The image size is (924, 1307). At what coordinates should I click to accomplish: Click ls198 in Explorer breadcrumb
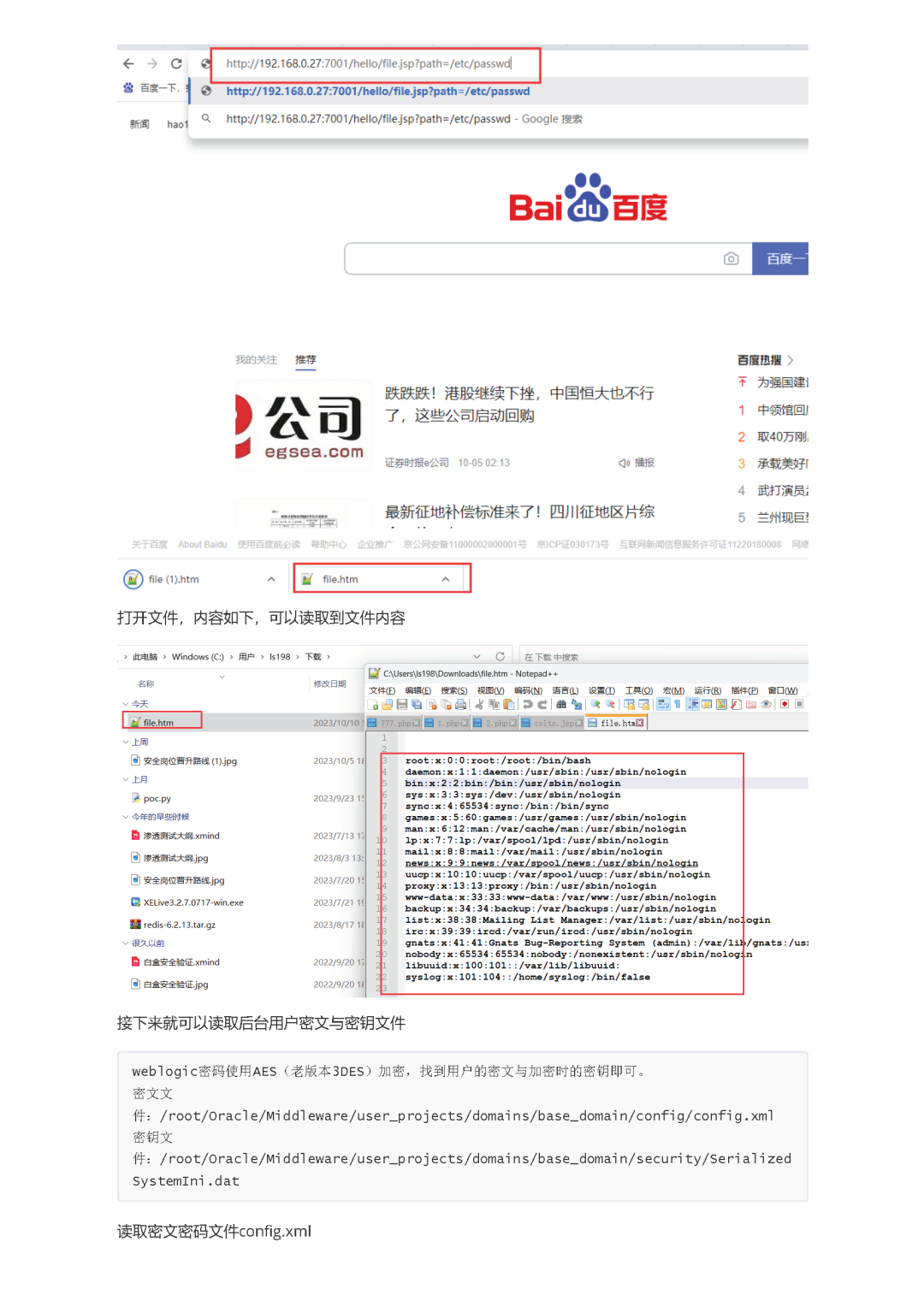coord(280,657)
